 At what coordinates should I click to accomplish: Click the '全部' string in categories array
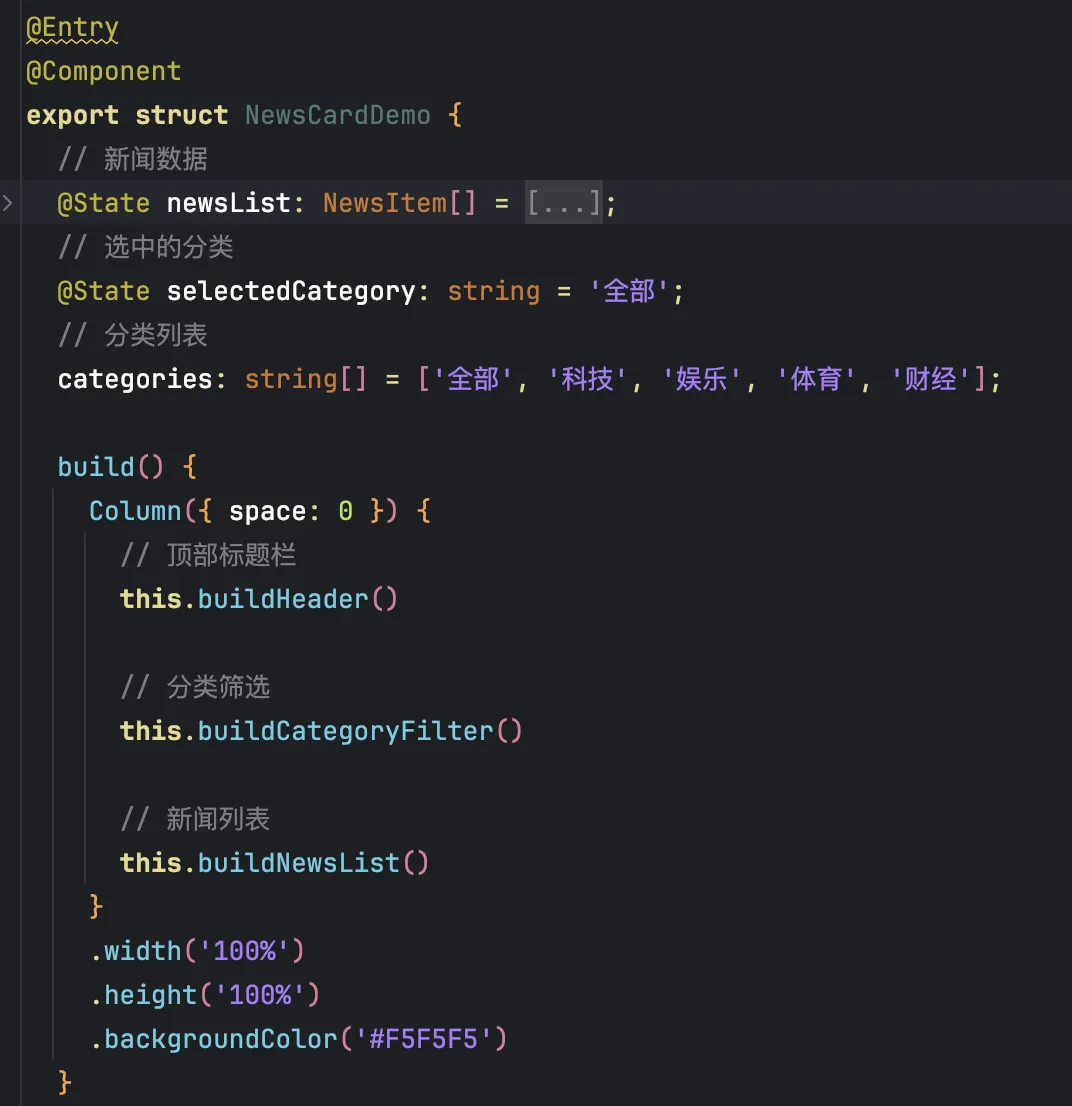click(x=473, y=379)
